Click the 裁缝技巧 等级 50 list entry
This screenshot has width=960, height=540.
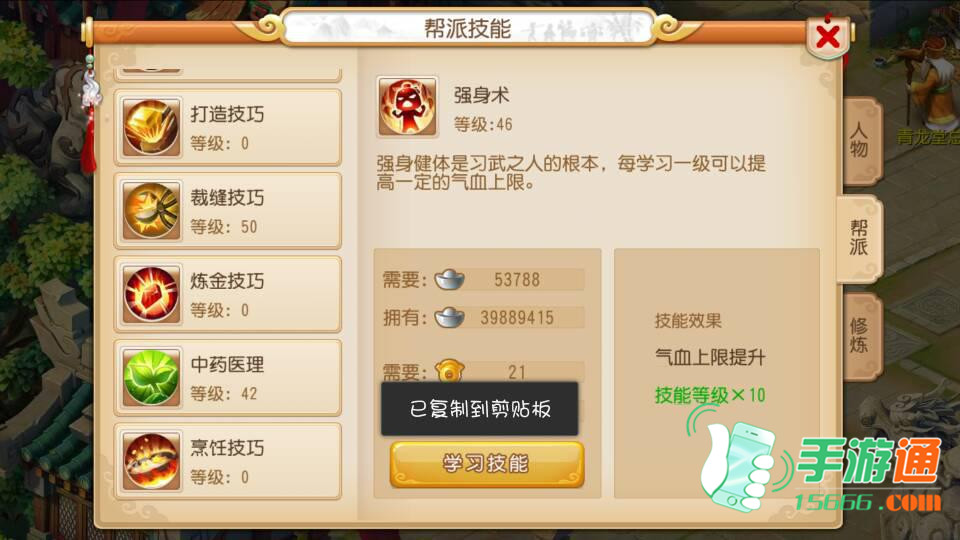(228, 211)
